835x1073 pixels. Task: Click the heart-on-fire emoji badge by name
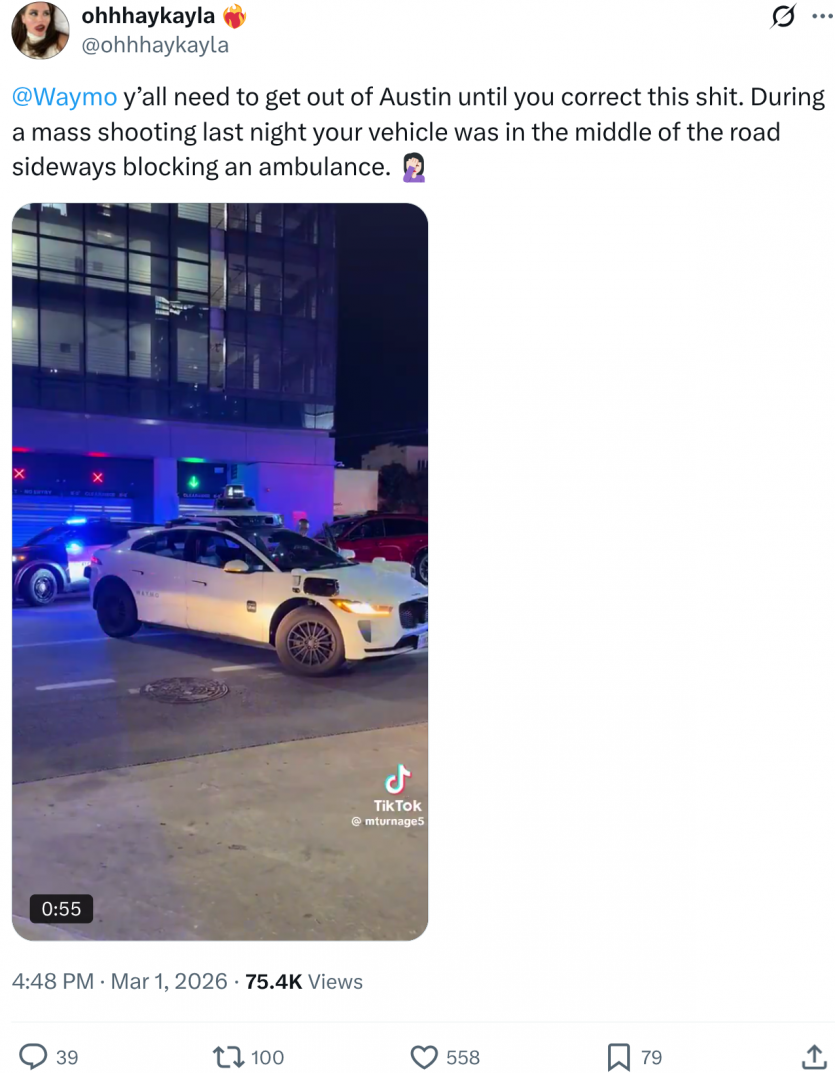click(235, 16)
